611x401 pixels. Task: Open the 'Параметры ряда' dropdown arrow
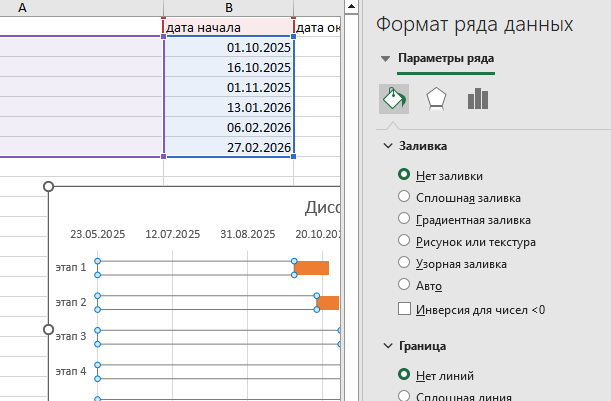pos(385,59)
